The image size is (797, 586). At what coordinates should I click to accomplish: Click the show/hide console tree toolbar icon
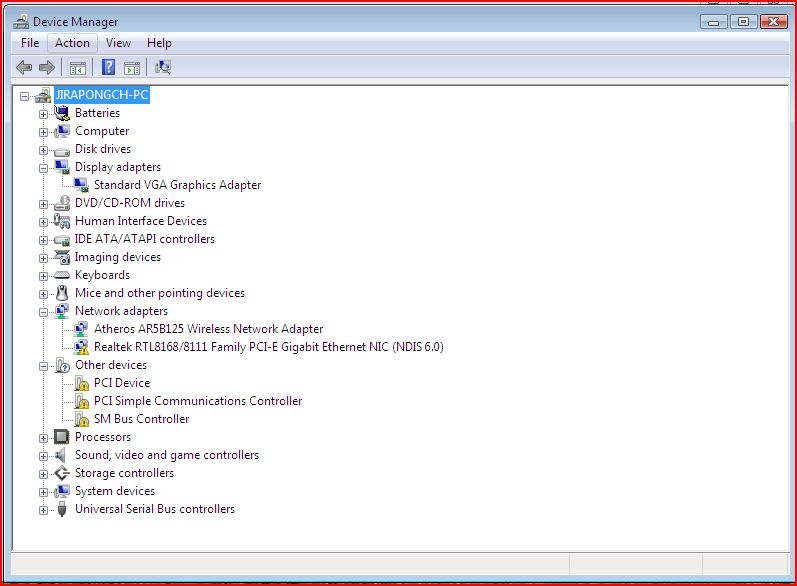(77, 68)
